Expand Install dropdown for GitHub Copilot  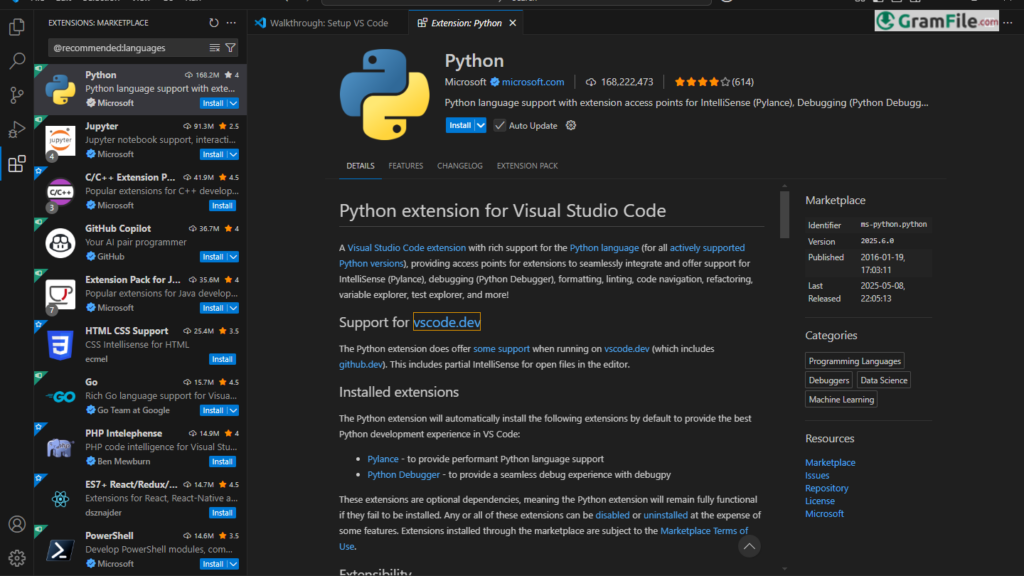point(233,257)
